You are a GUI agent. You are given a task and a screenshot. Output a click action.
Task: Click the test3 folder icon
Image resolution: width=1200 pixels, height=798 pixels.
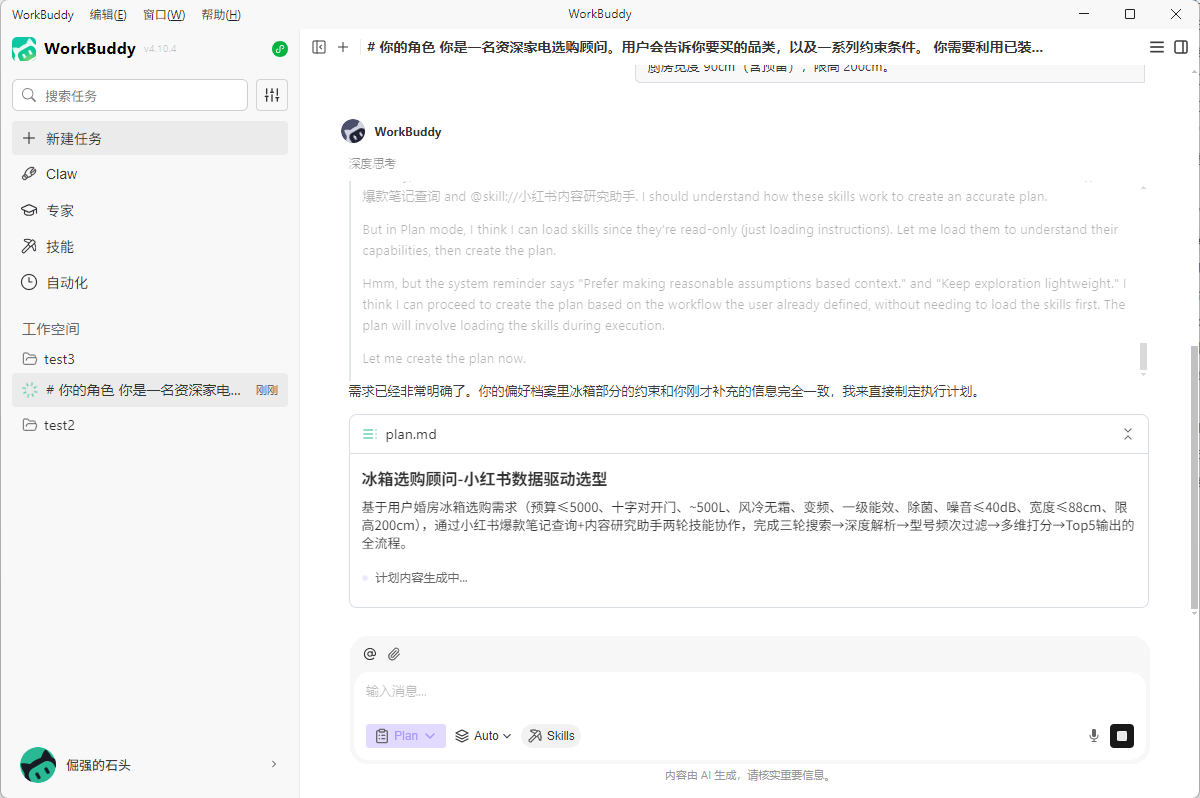(30, 359)
